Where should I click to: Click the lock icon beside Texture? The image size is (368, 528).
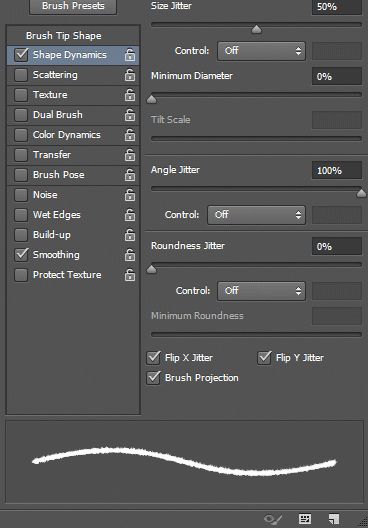coord(130,95)
